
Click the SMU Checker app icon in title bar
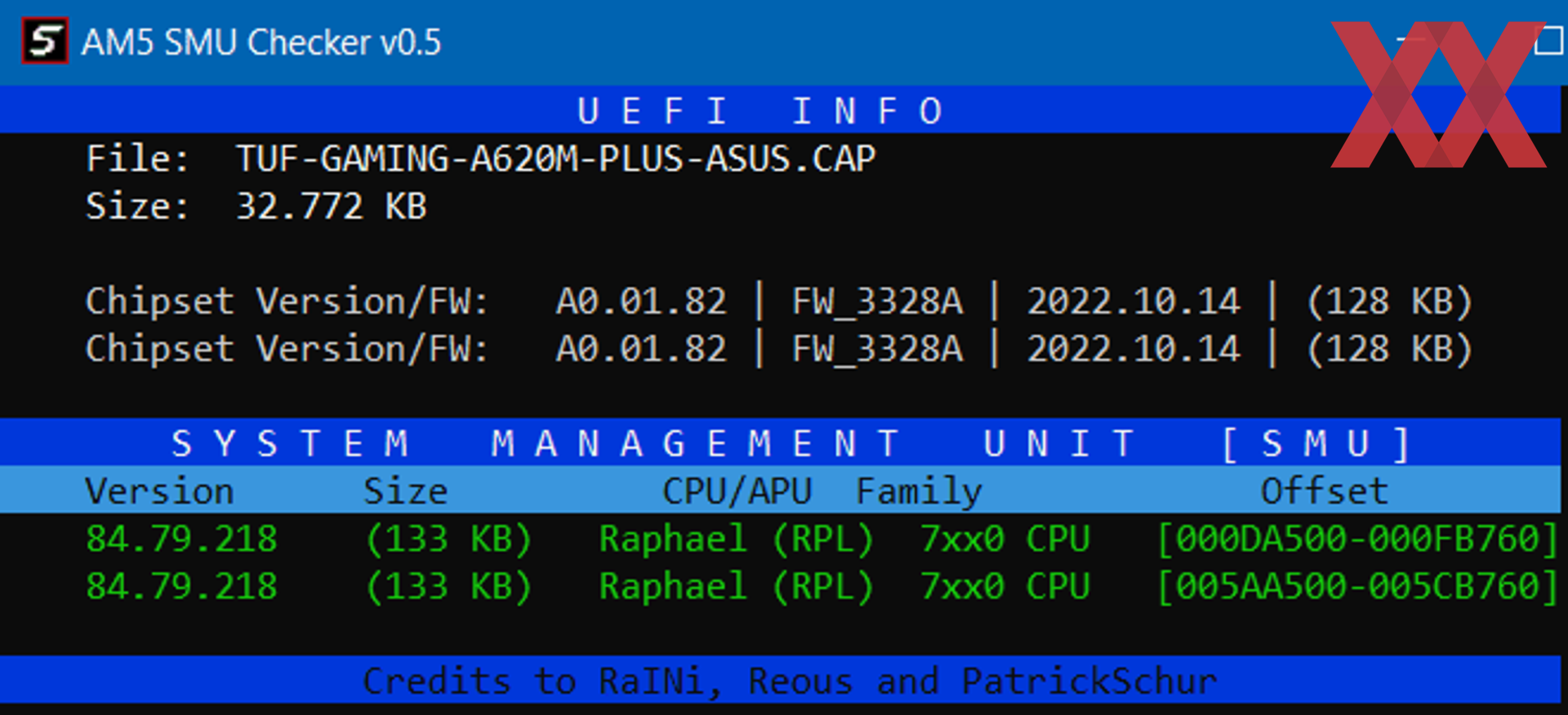point(44,41)
